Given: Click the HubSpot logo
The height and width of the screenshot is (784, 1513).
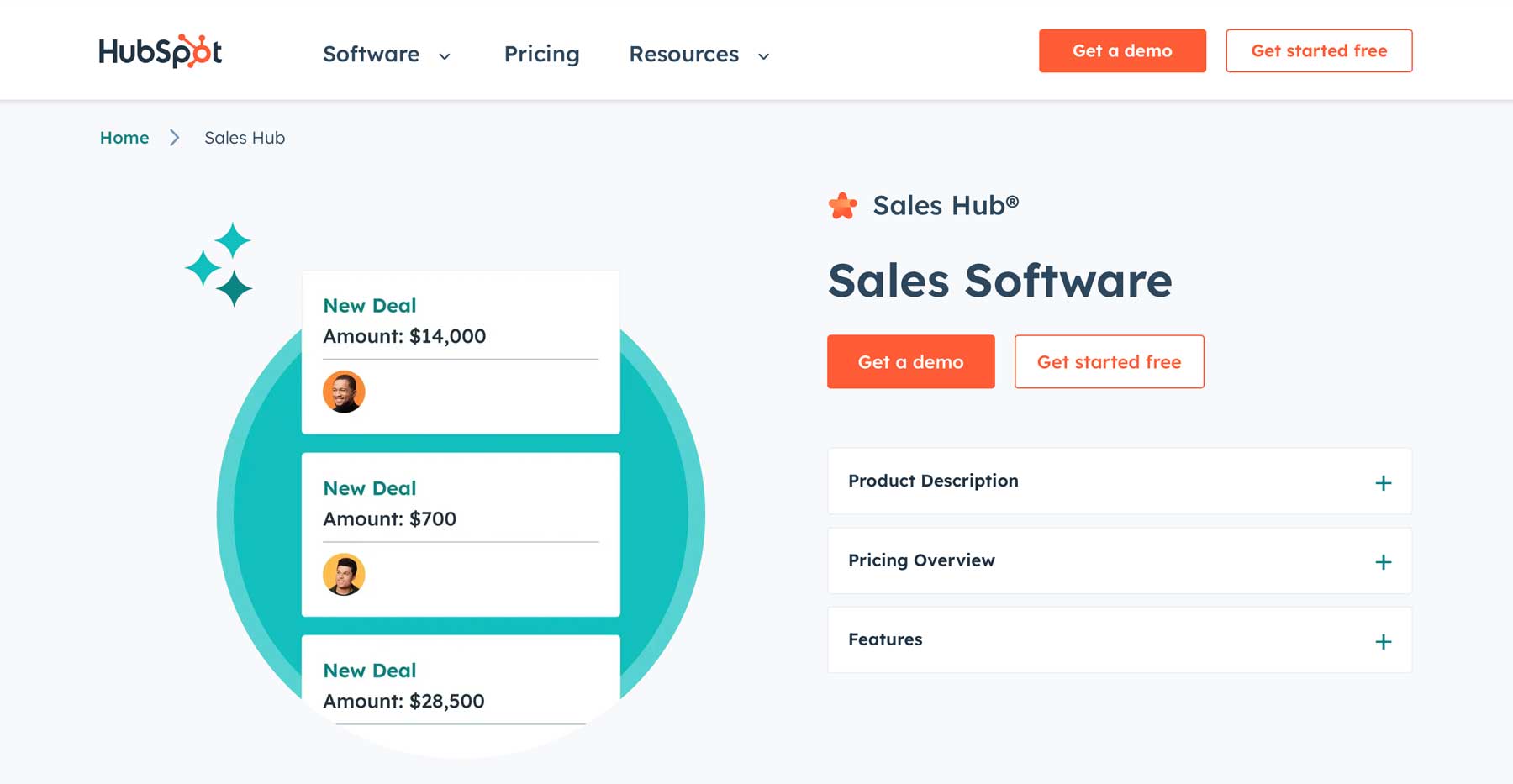Looking at the screenshot, I should (160, 50).
